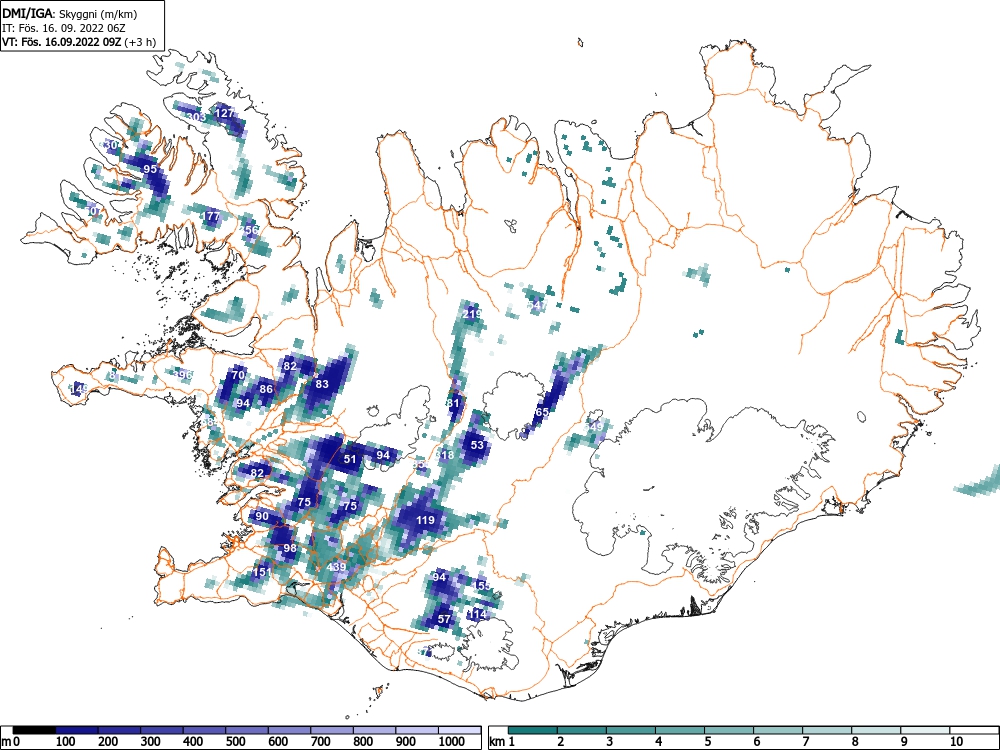The height and width of the screenshot is (750, 1000).
Task: Click the 70 value on the map
Action: [238, 375]
